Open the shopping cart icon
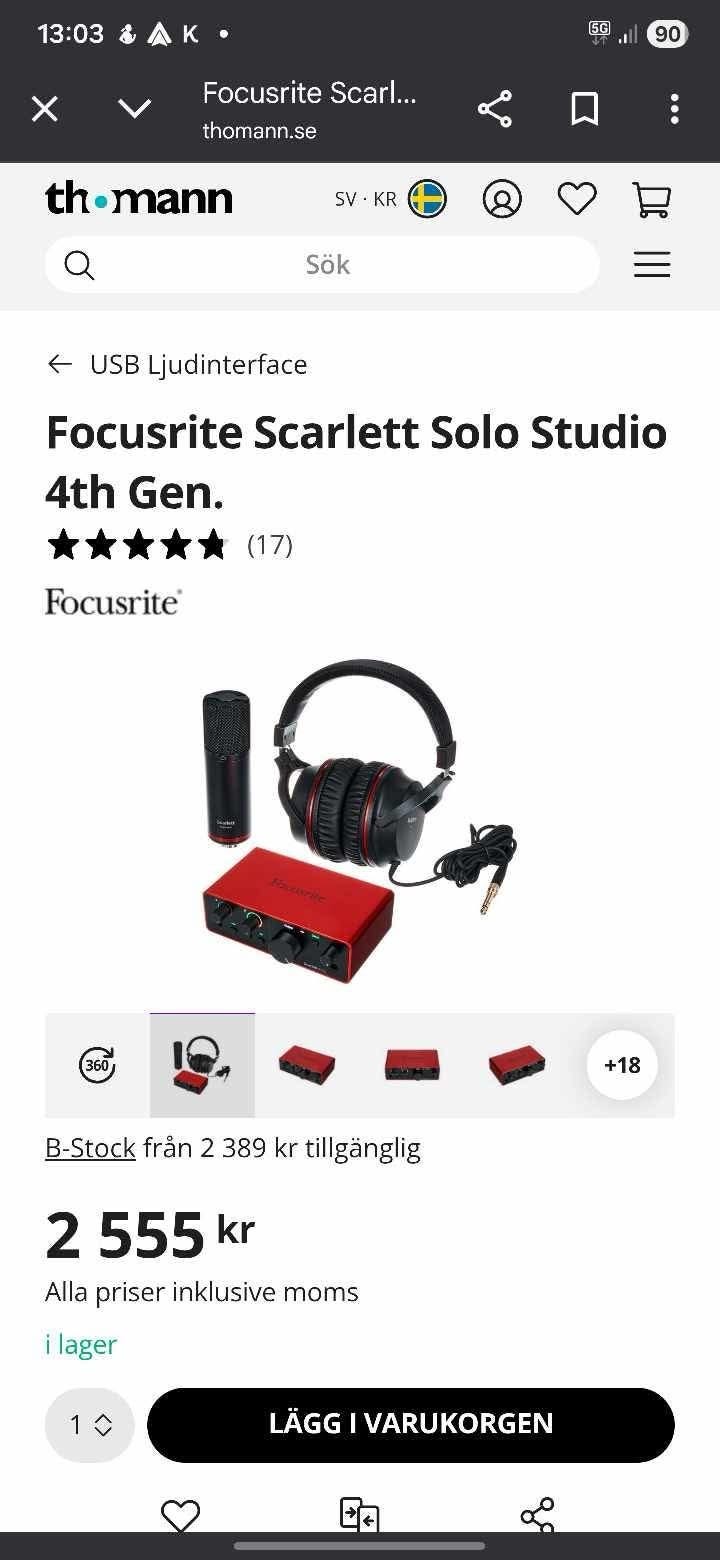 652,199
